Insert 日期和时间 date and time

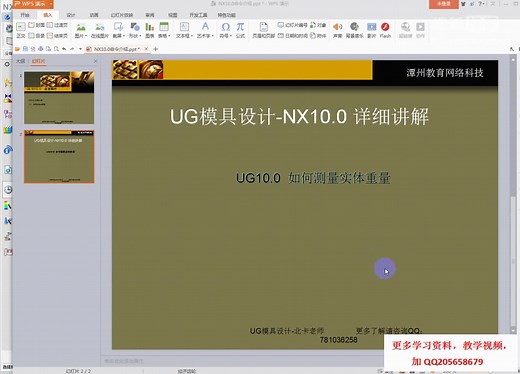292,36
